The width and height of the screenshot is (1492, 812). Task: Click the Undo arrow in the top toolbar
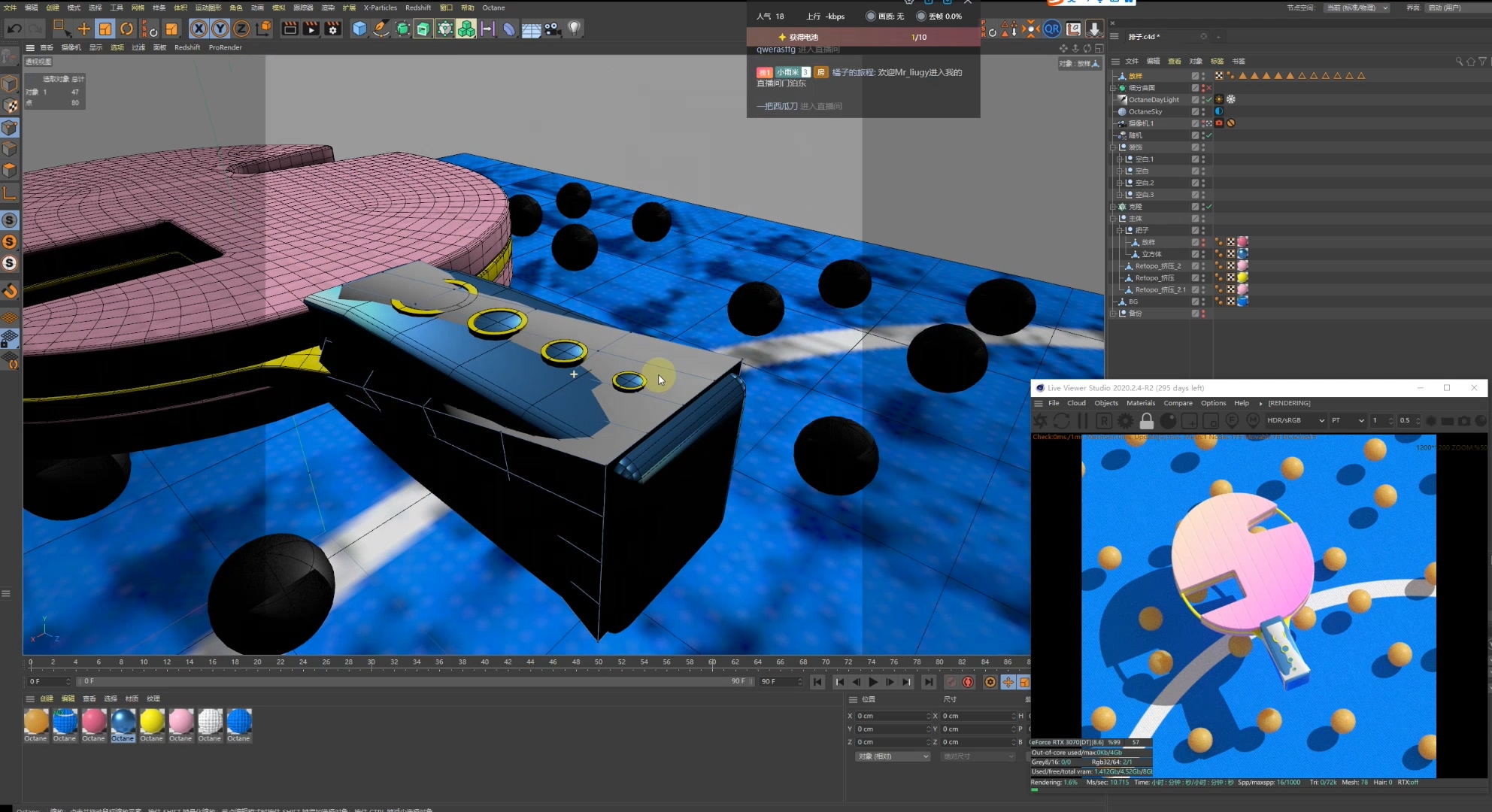point(14,29)
